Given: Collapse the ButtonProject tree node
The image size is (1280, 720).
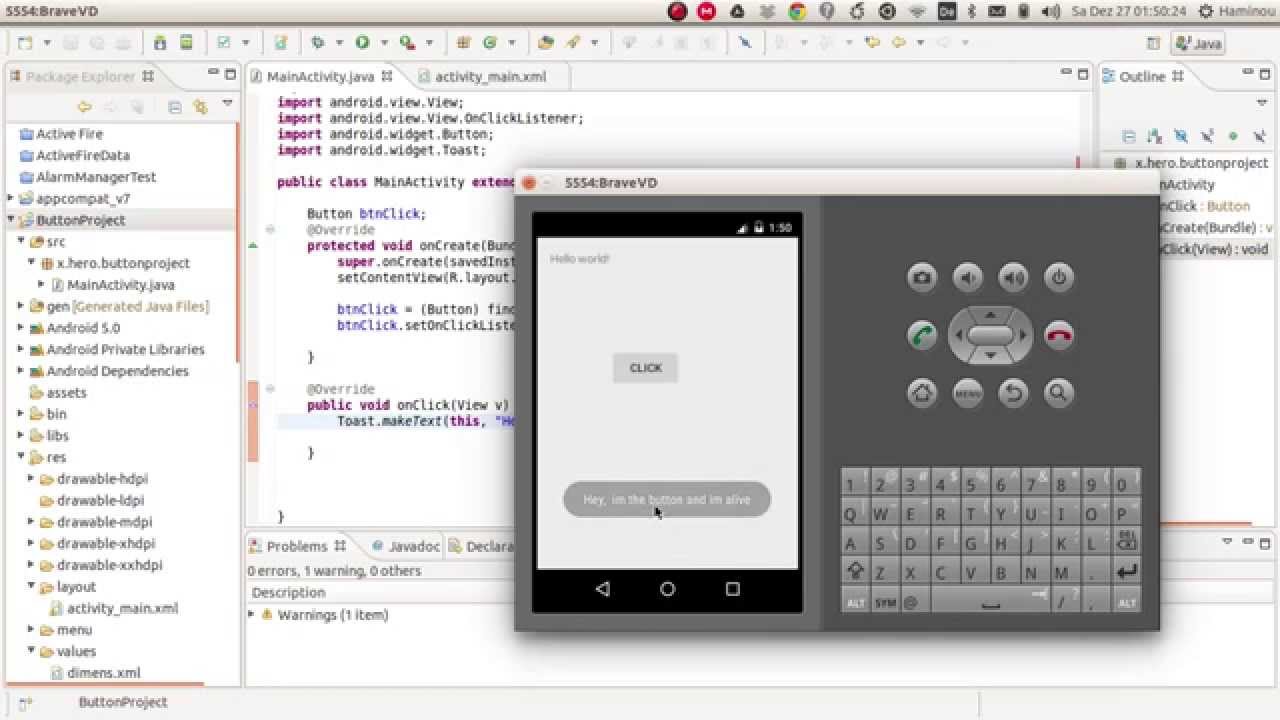Looking at the screenshot, I should pyautogui.click(x=11, y=220).
